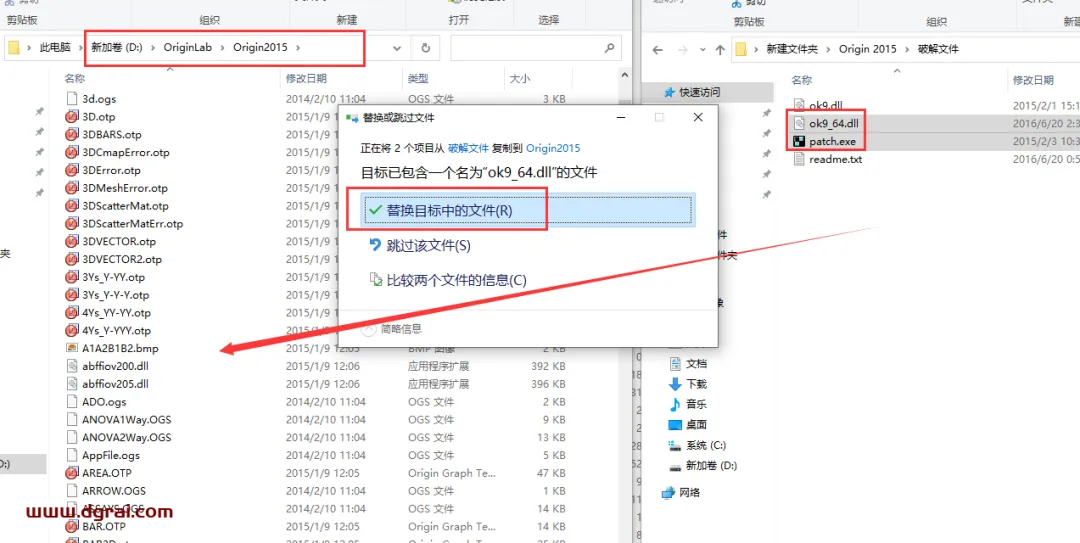Choose Skip this file (跳过该文件) option
This screenshot has height=543, width=1080.
420,245
